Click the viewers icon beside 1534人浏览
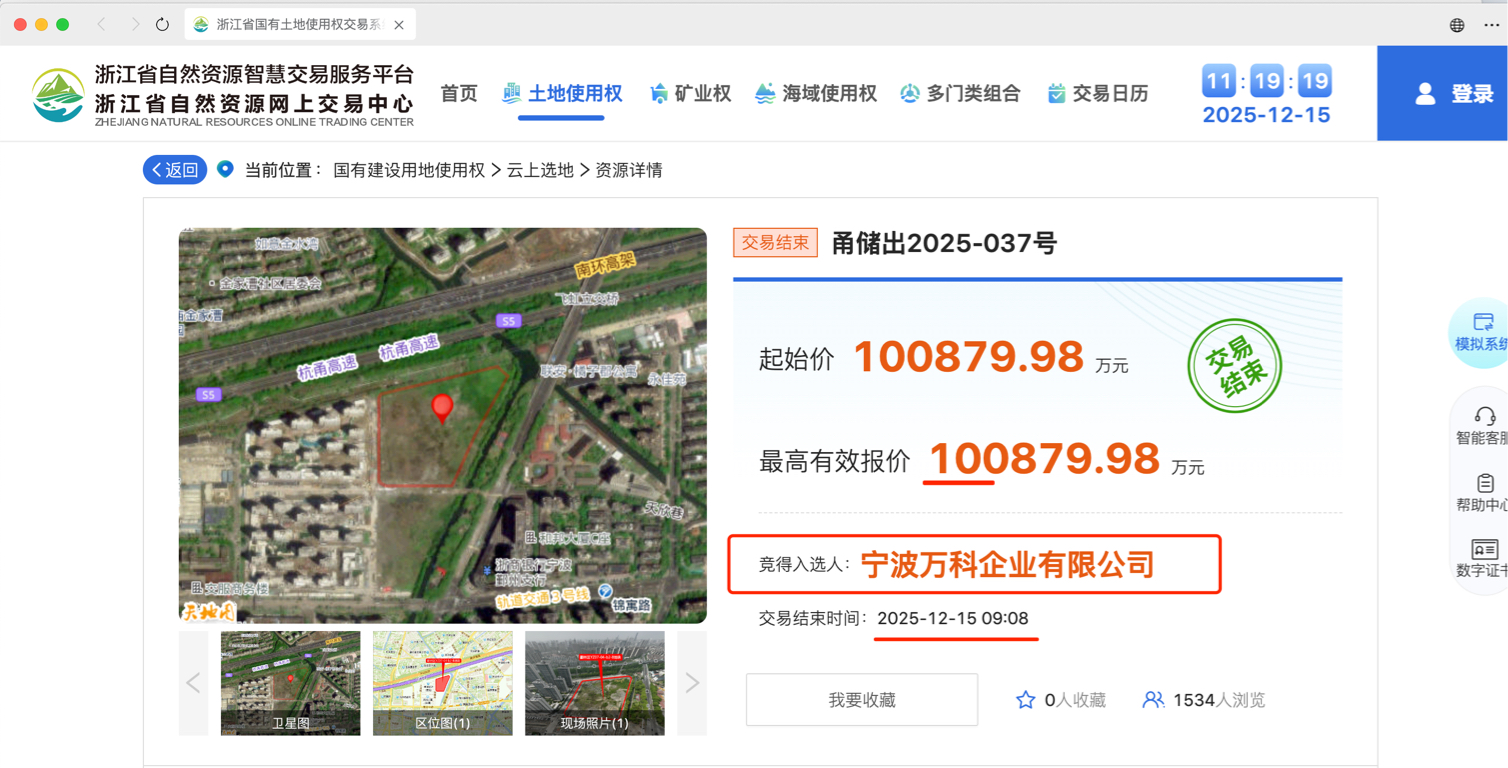This screenshot has width=1508, height=768. point(1153,700)
